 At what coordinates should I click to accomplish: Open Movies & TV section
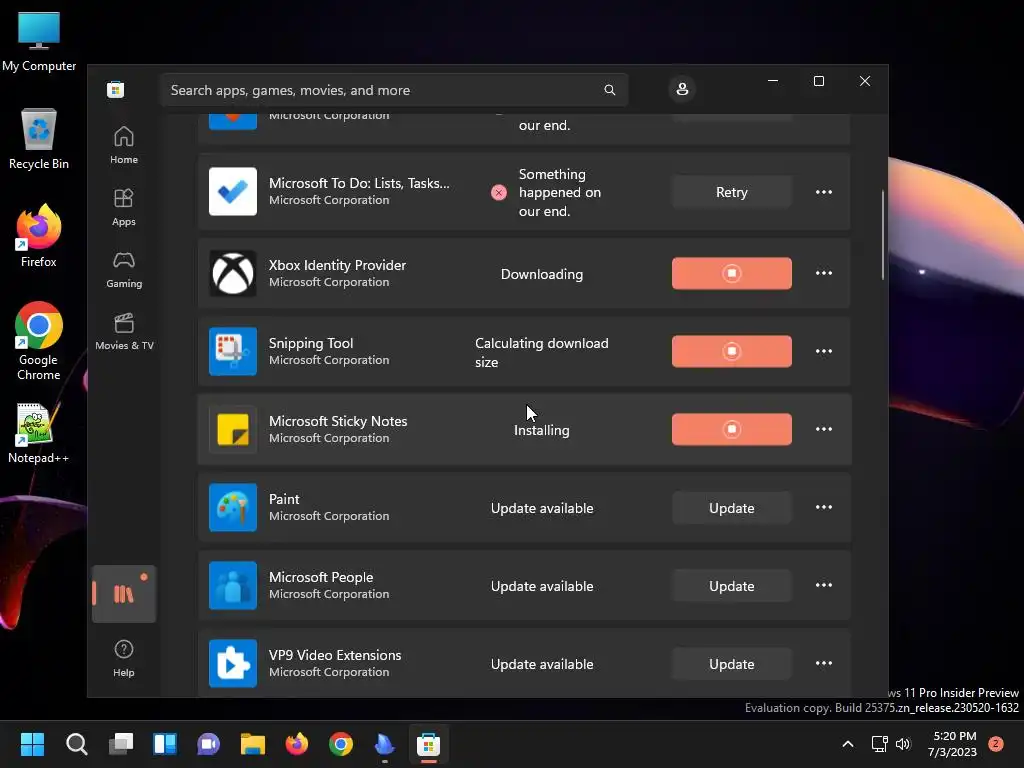(124, 332)
